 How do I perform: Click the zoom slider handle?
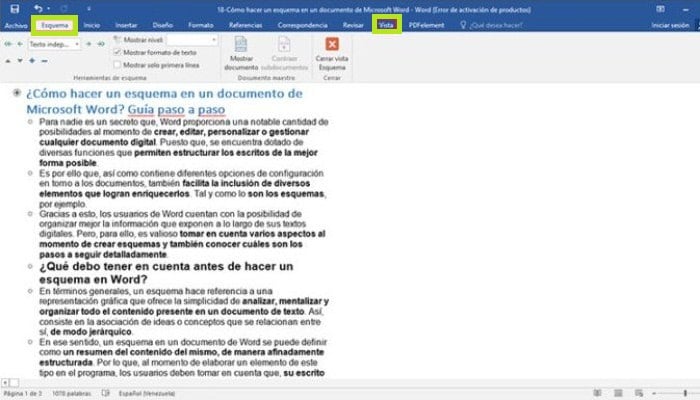pos(685,393)
